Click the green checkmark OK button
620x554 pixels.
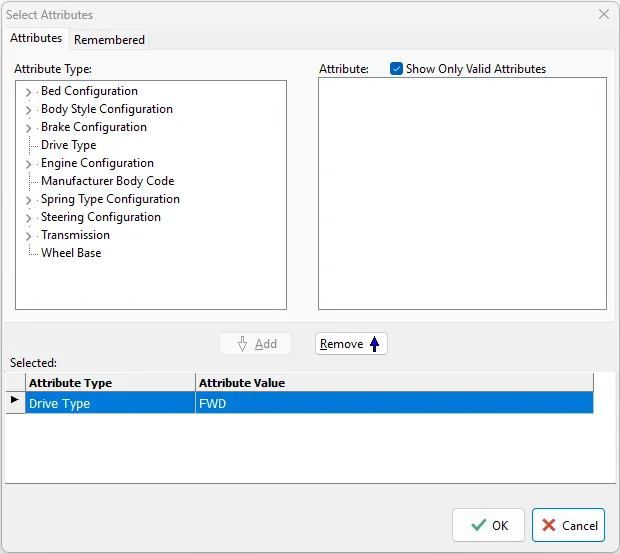tap(488, 525)
